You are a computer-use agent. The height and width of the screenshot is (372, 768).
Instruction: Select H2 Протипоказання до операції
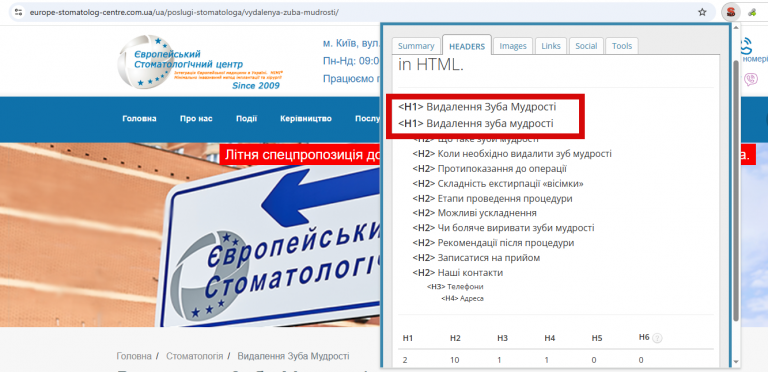pyautogui.click(x=490, y=169)
